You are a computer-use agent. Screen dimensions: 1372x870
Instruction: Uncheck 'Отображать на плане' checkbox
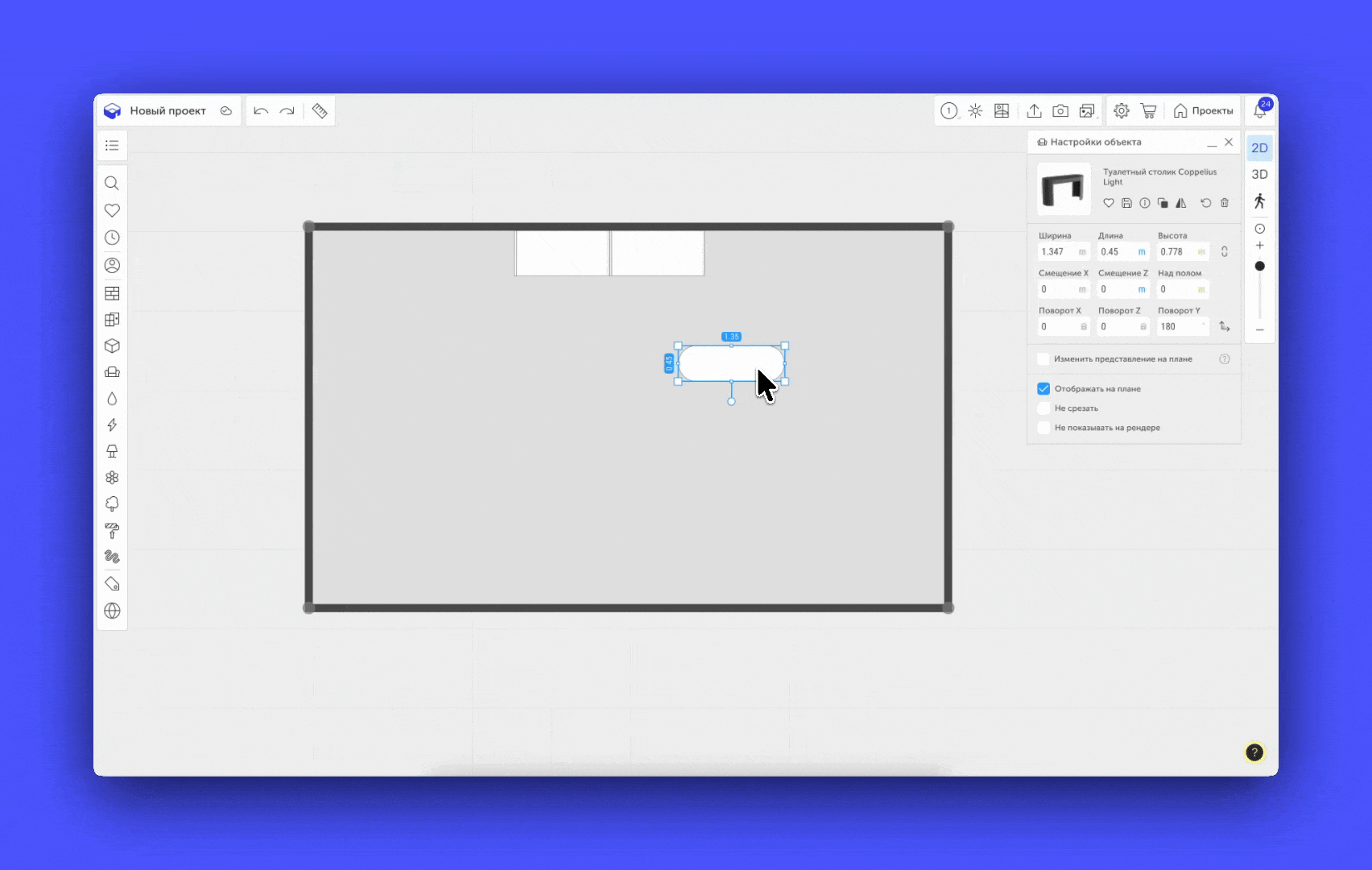tap(1043, 389)
